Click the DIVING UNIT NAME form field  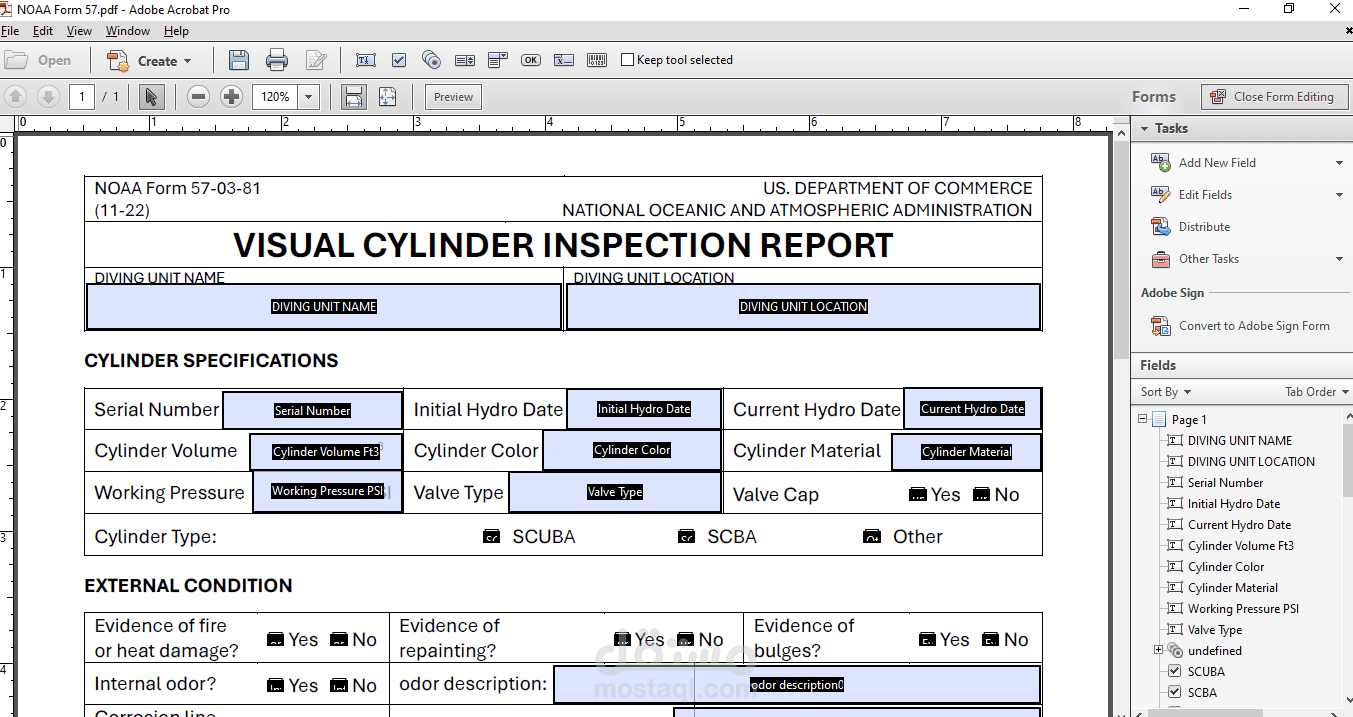(x=324, y=307)
